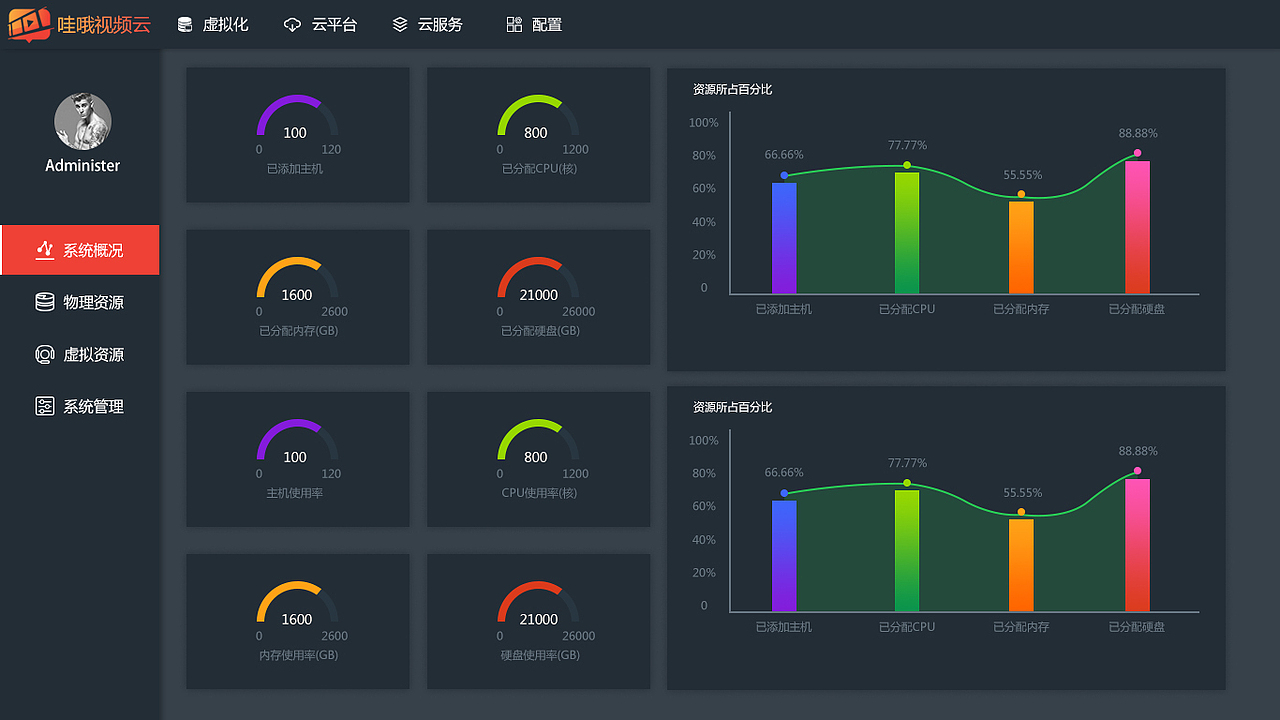The width and height of the screenshot is (1280, 720).
Task: Click the upper chart title 资源所占百分比
Action: (732, 89)
